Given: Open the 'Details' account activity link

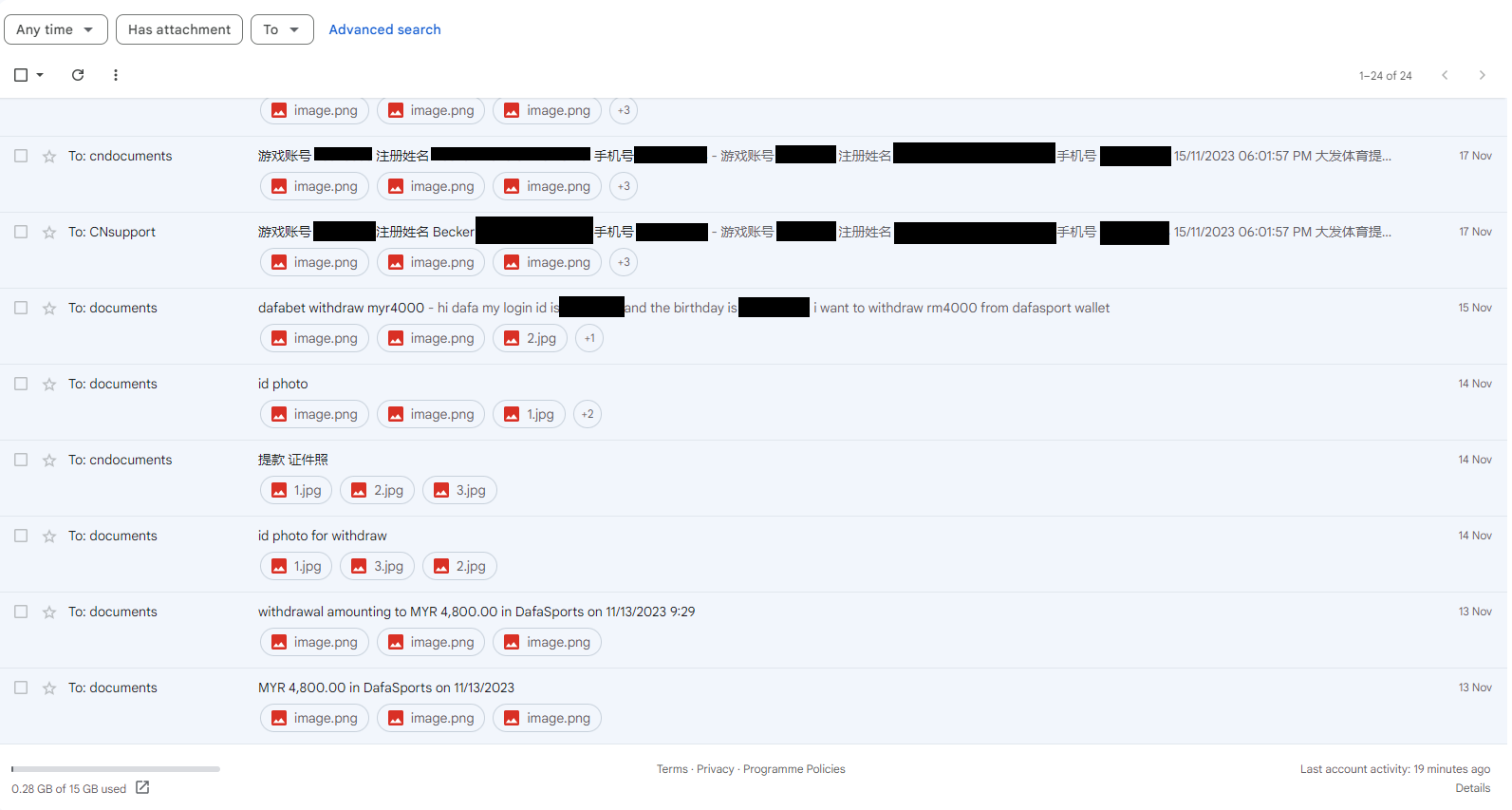Looking at the screenshot, I should 1472,788.
